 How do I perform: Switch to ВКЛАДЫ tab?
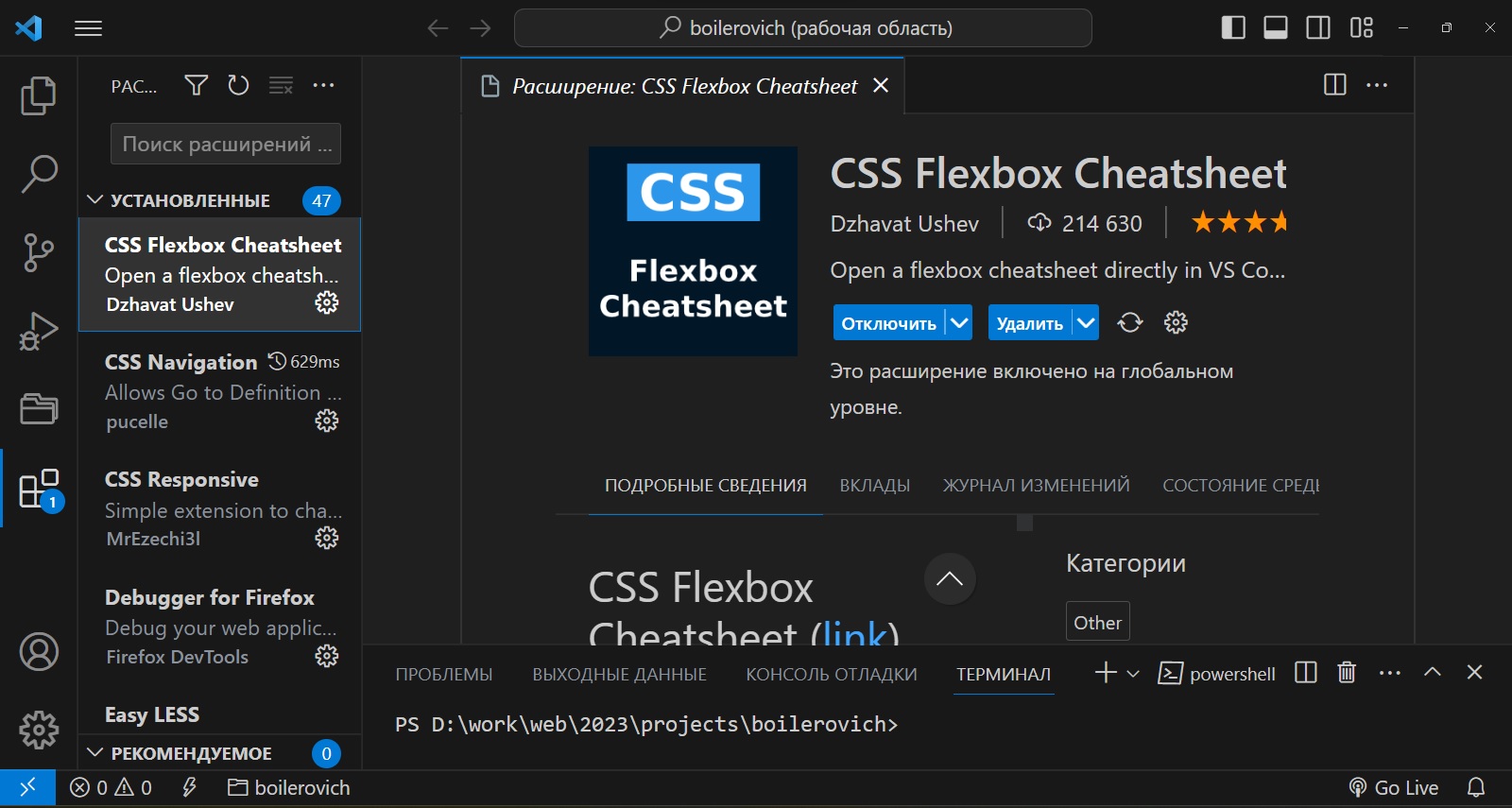pyautogui.click(x=875, y=486)
